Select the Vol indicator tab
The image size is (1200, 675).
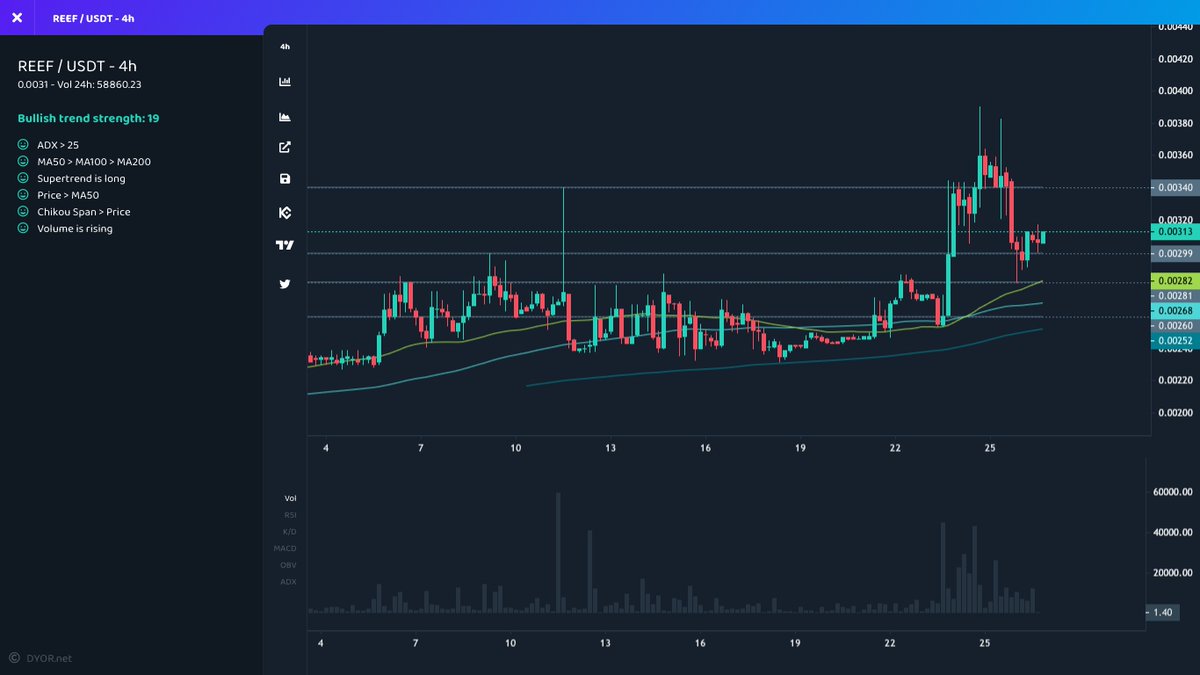pos(290,498)
